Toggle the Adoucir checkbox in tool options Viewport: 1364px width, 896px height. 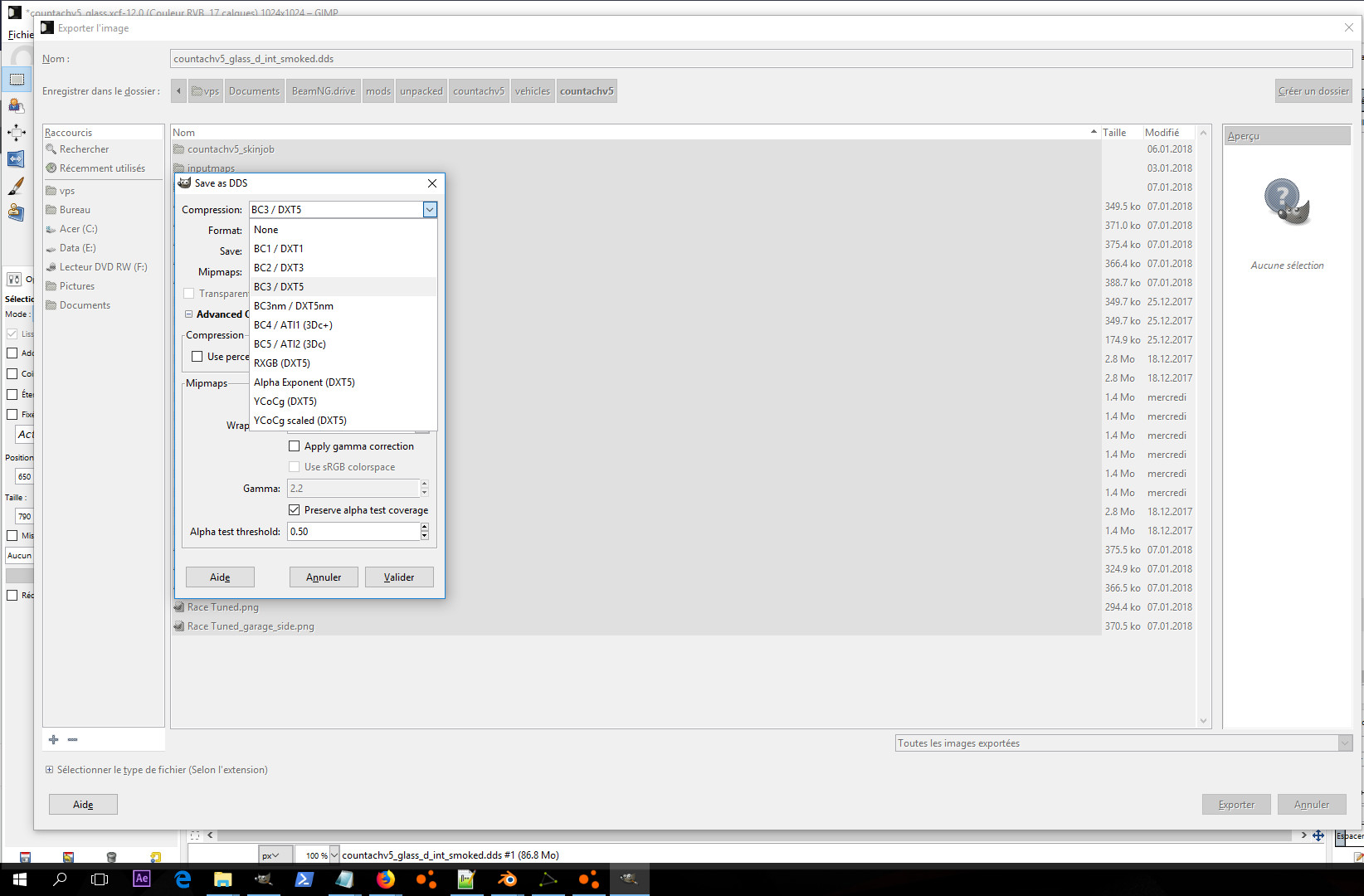point(12,353)
